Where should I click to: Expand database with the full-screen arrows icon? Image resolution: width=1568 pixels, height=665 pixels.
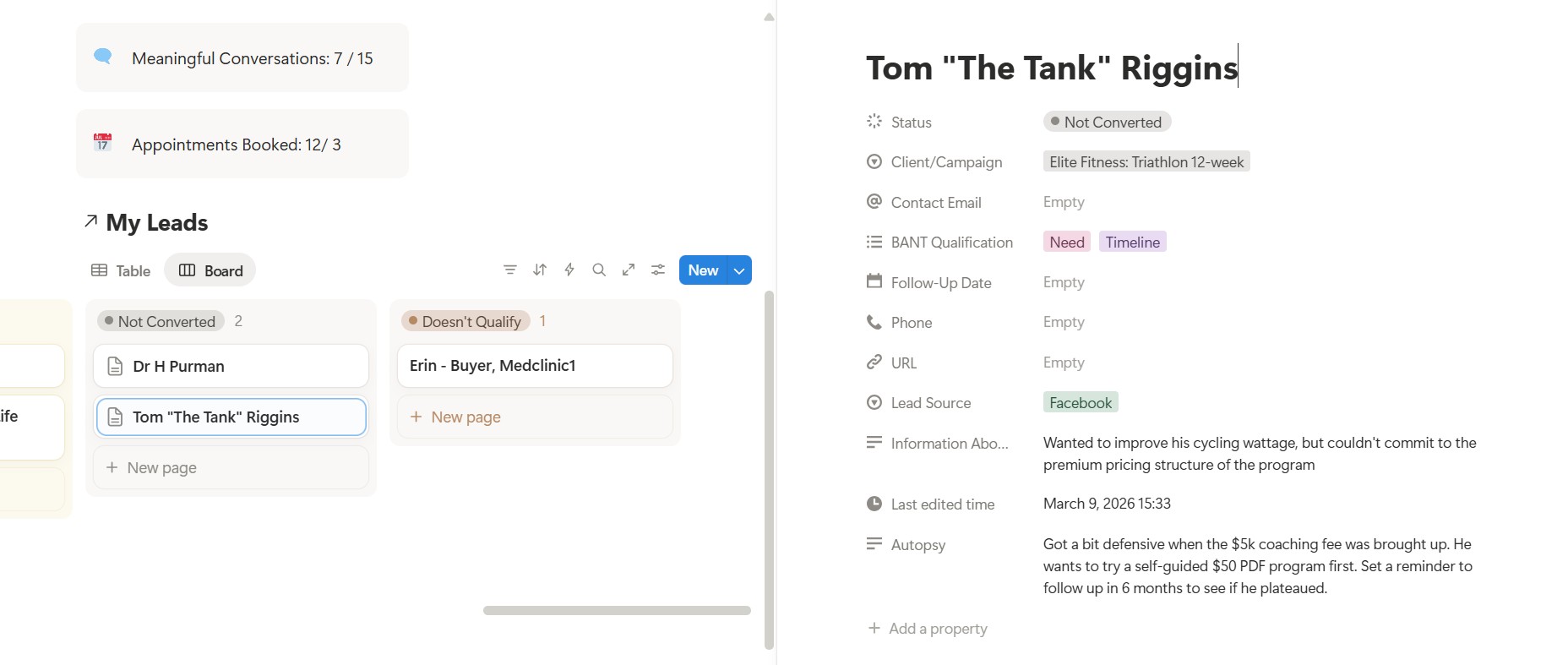click(x=629, y=270)
